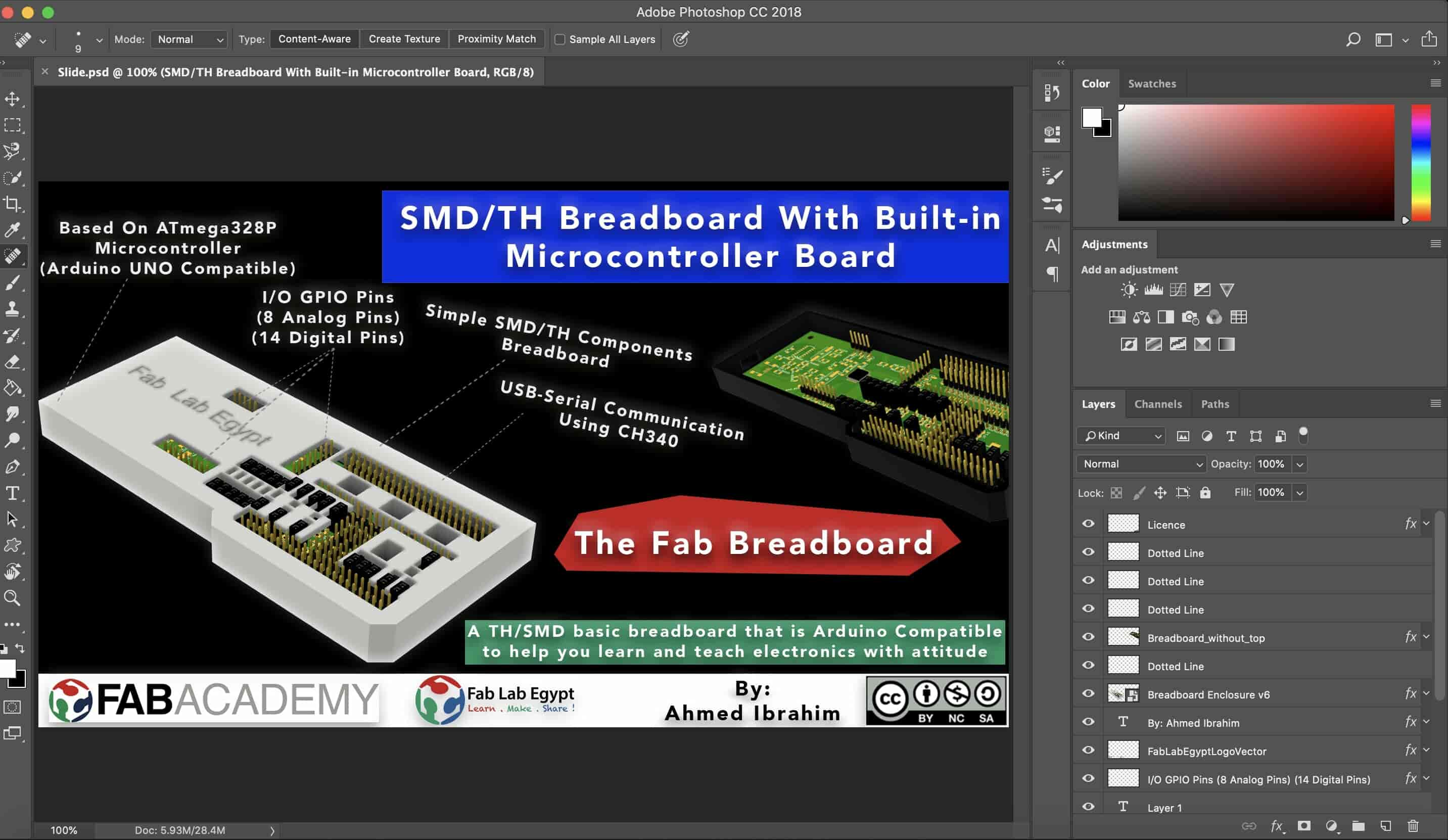This screenshot has height=840, width=1448.
Task: Open the Kind filter dropdown
Action: click(x=1121, y=436)
